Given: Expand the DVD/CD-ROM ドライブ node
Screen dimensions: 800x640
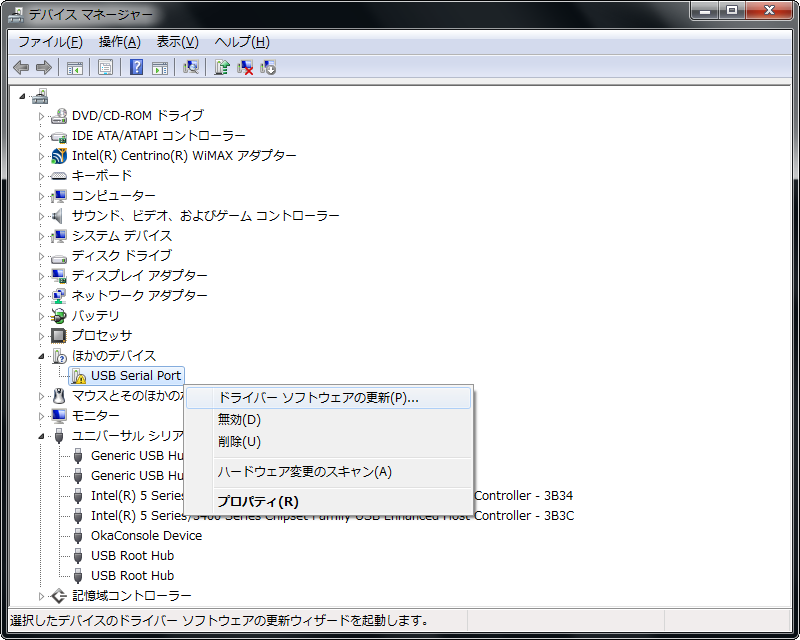Looking at the screenshot, I should (x=42, y=116).
